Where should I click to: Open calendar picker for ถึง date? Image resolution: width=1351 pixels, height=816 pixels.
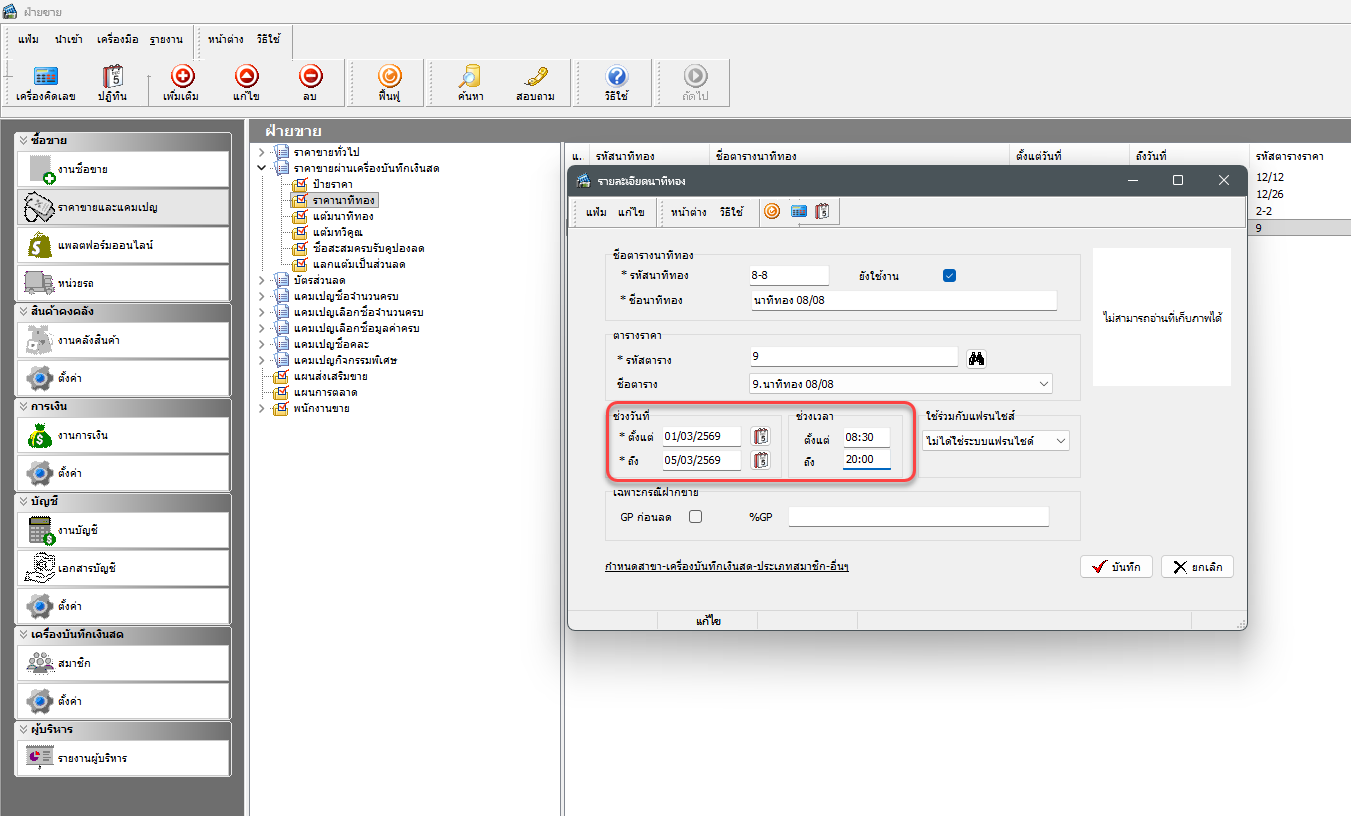761,460
